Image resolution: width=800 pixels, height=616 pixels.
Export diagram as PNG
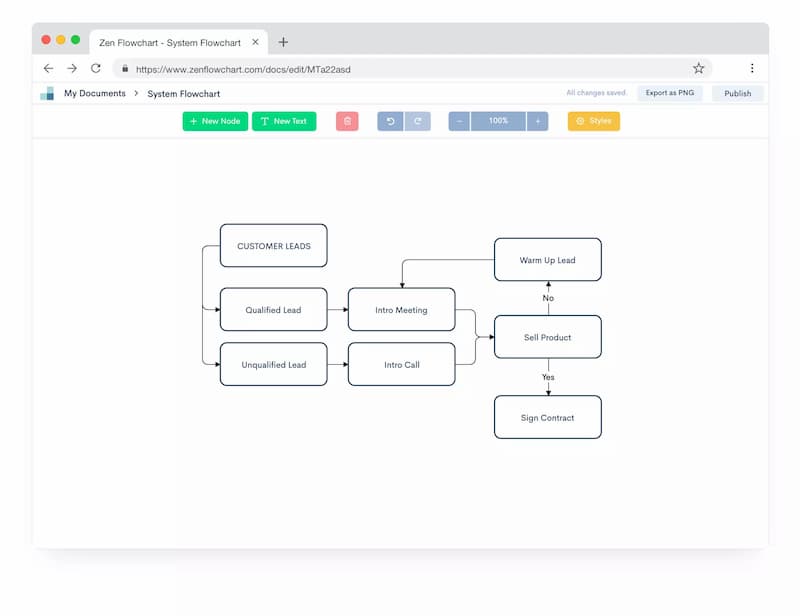669,93
